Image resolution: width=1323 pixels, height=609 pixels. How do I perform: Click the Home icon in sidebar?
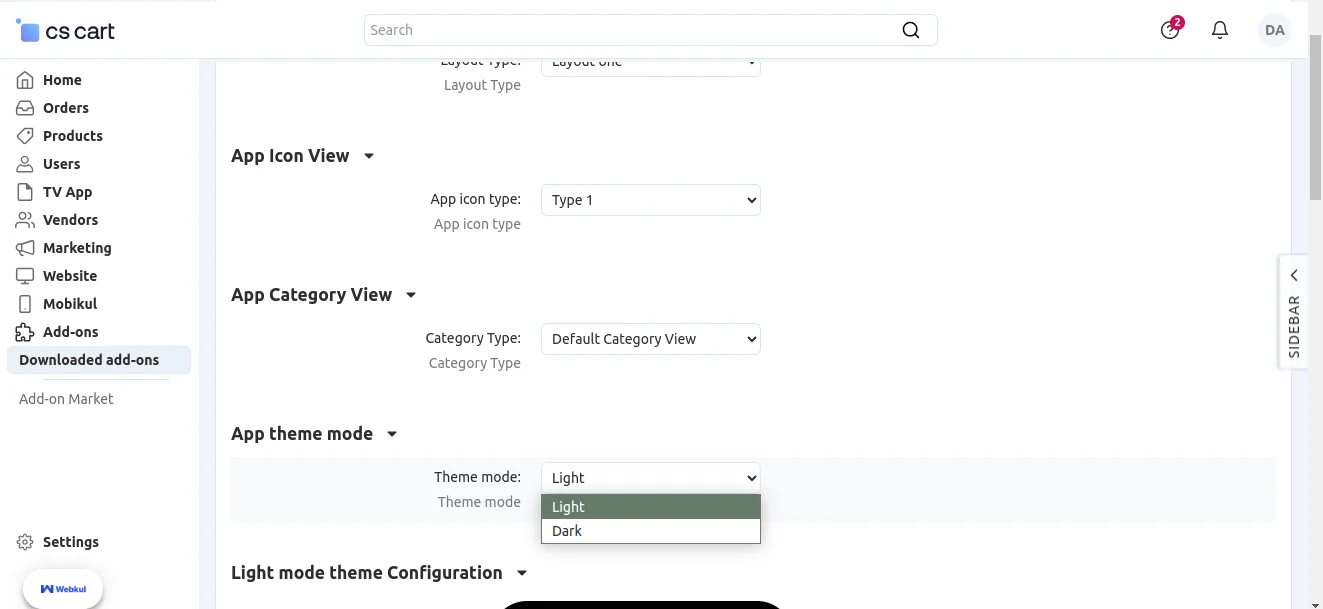(25, 80)
